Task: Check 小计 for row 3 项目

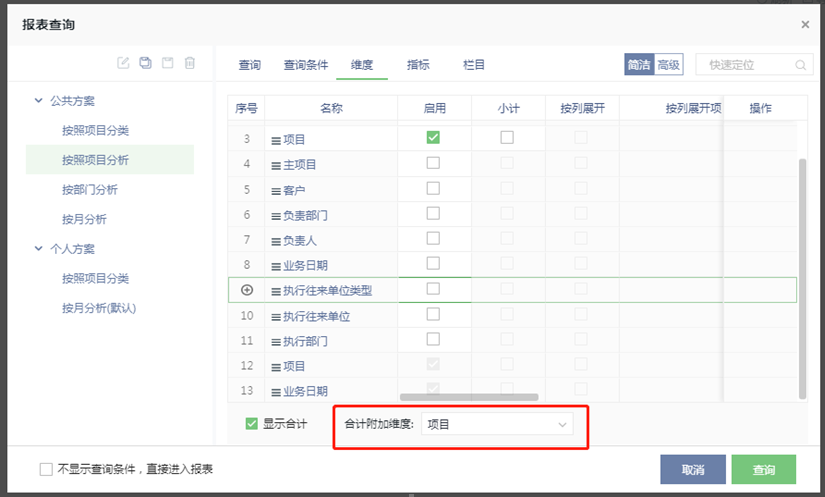Action: tap(507, 137)
